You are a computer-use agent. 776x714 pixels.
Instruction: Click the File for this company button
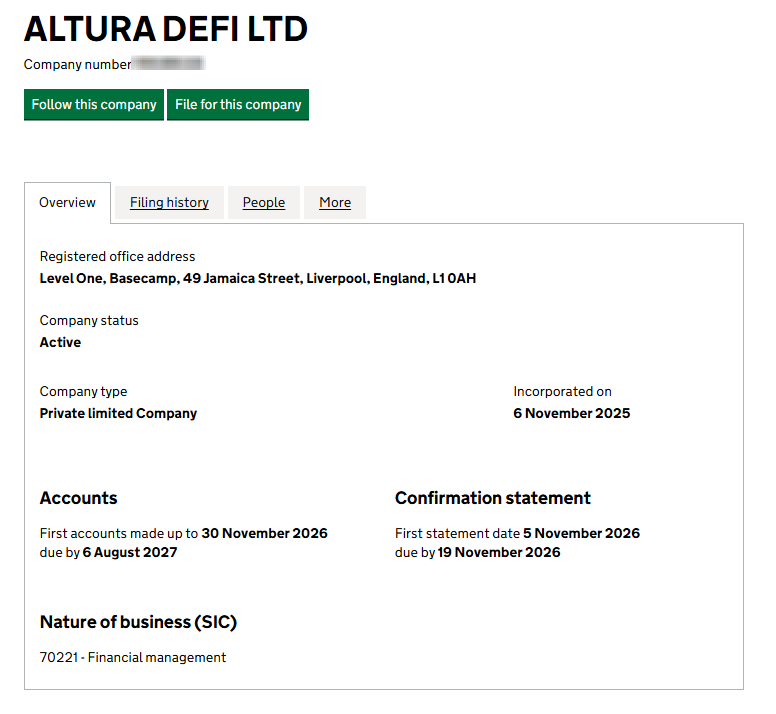click(x=238, y=104)
